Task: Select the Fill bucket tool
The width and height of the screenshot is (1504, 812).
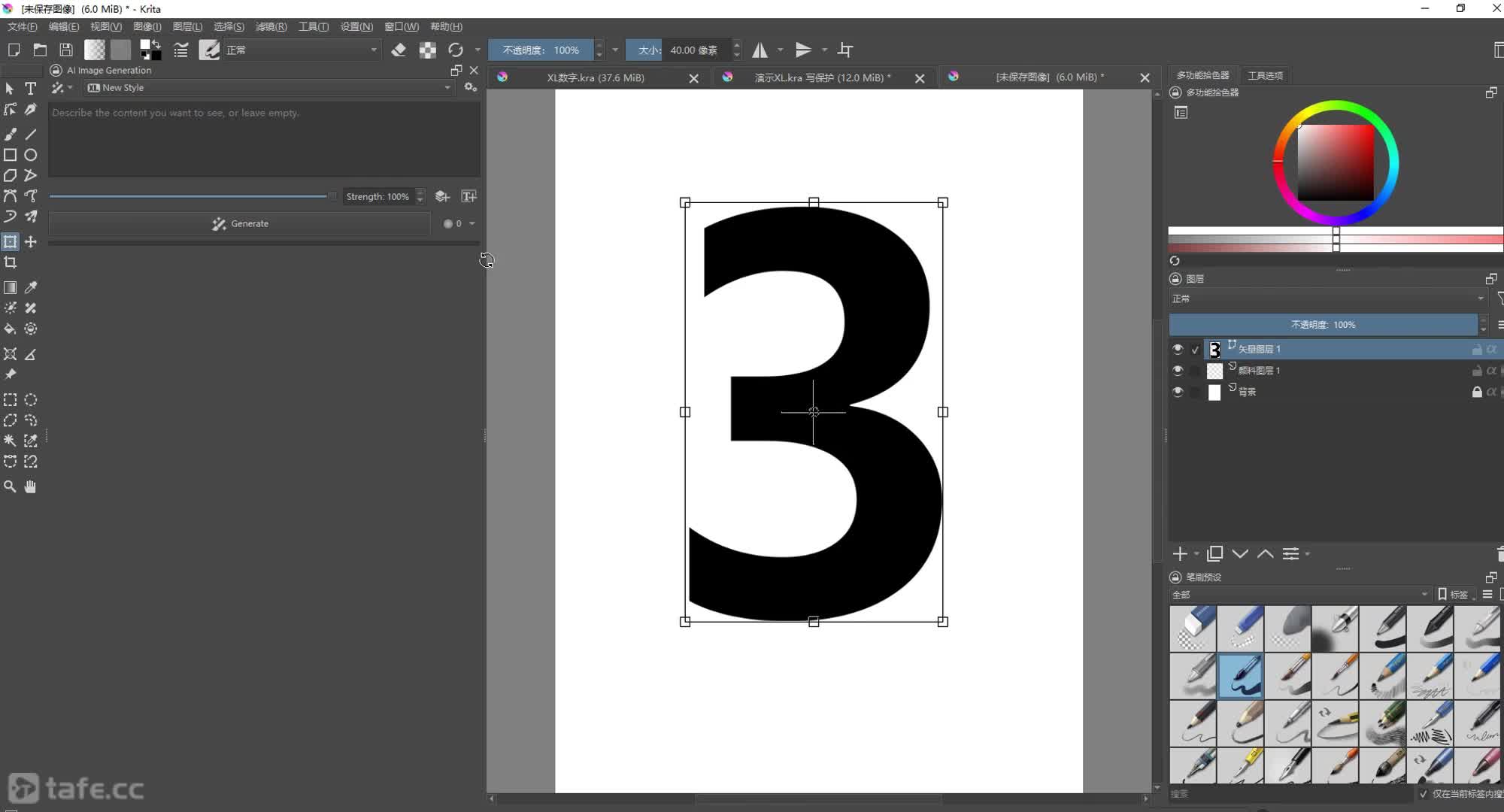Action: coord(11,329)
